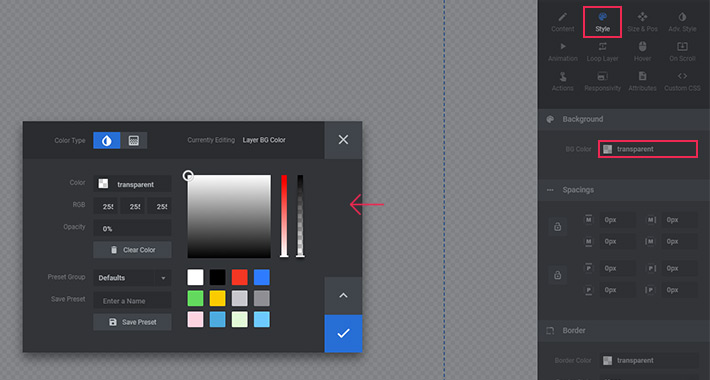710x380 pixels.
Task: Click the Color value field showing transparent
Action: tap(132, 184)
